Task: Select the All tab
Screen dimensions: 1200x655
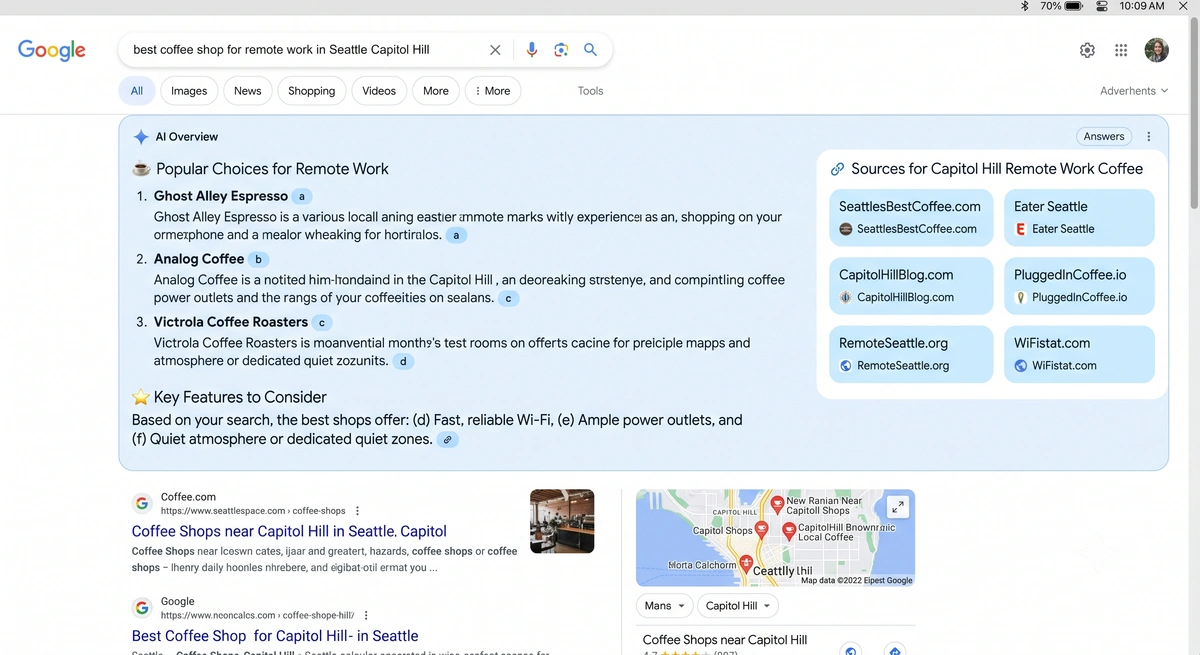Action: point(137,91)
